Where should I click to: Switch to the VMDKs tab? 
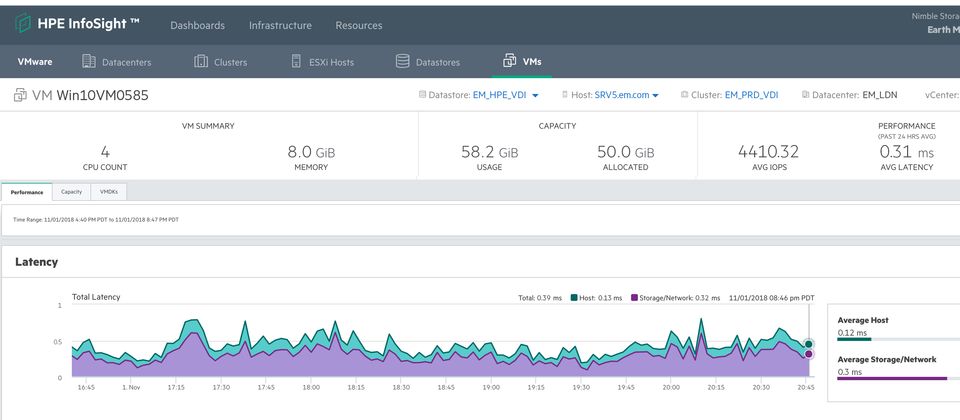[109, 191]
